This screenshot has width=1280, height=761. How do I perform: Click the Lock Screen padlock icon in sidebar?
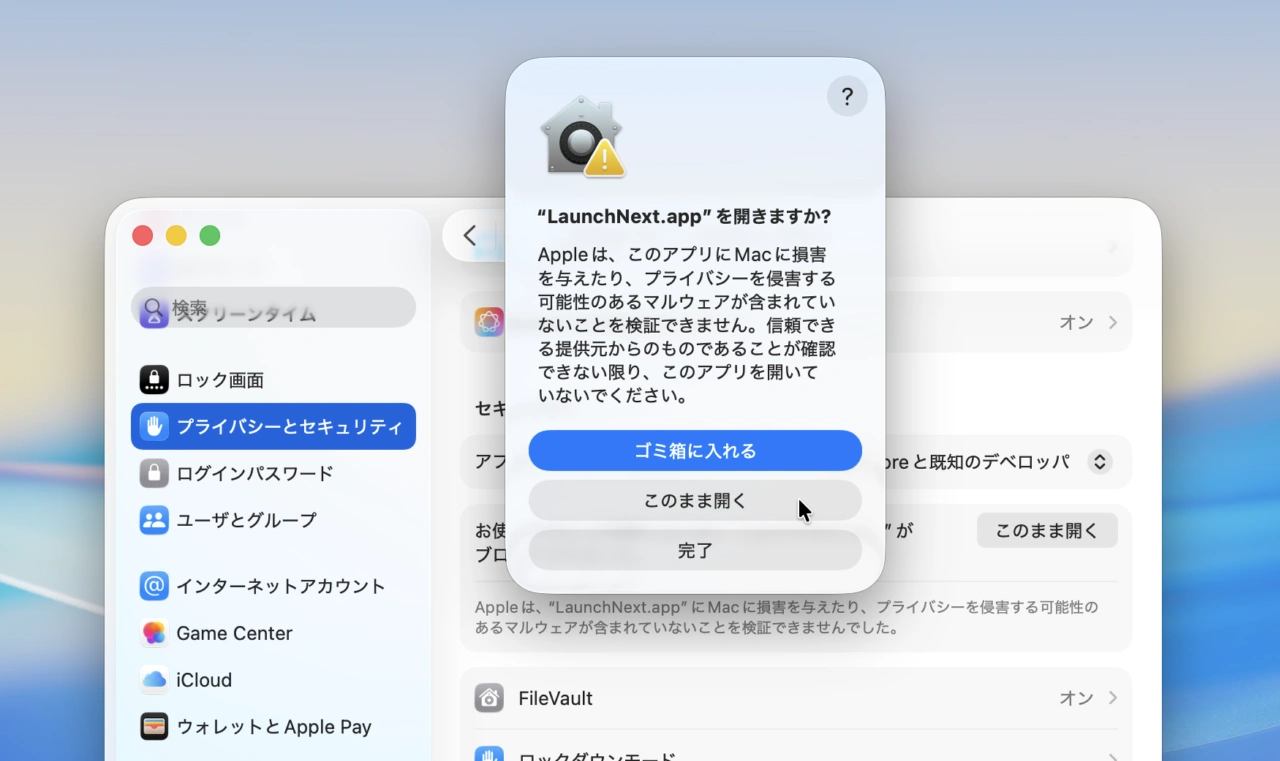point(154,379)
